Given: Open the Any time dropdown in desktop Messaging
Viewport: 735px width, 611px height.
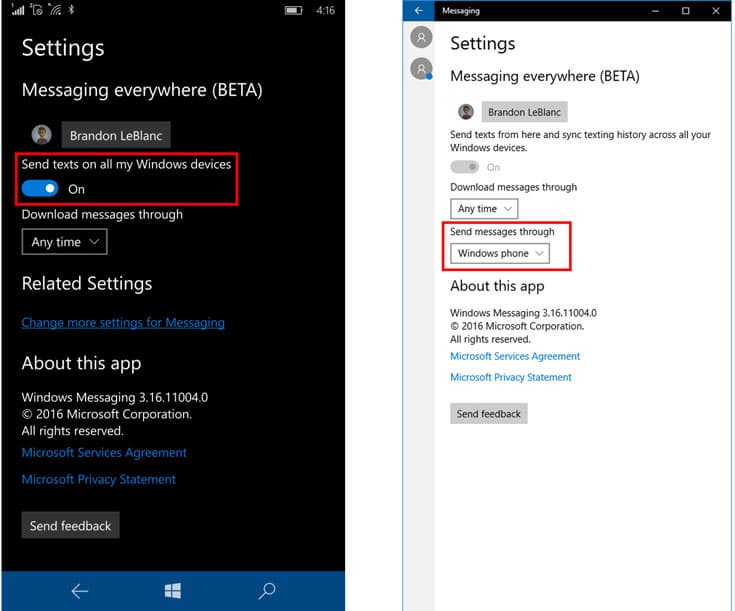Looking at the screenshot, I should 484,209.
